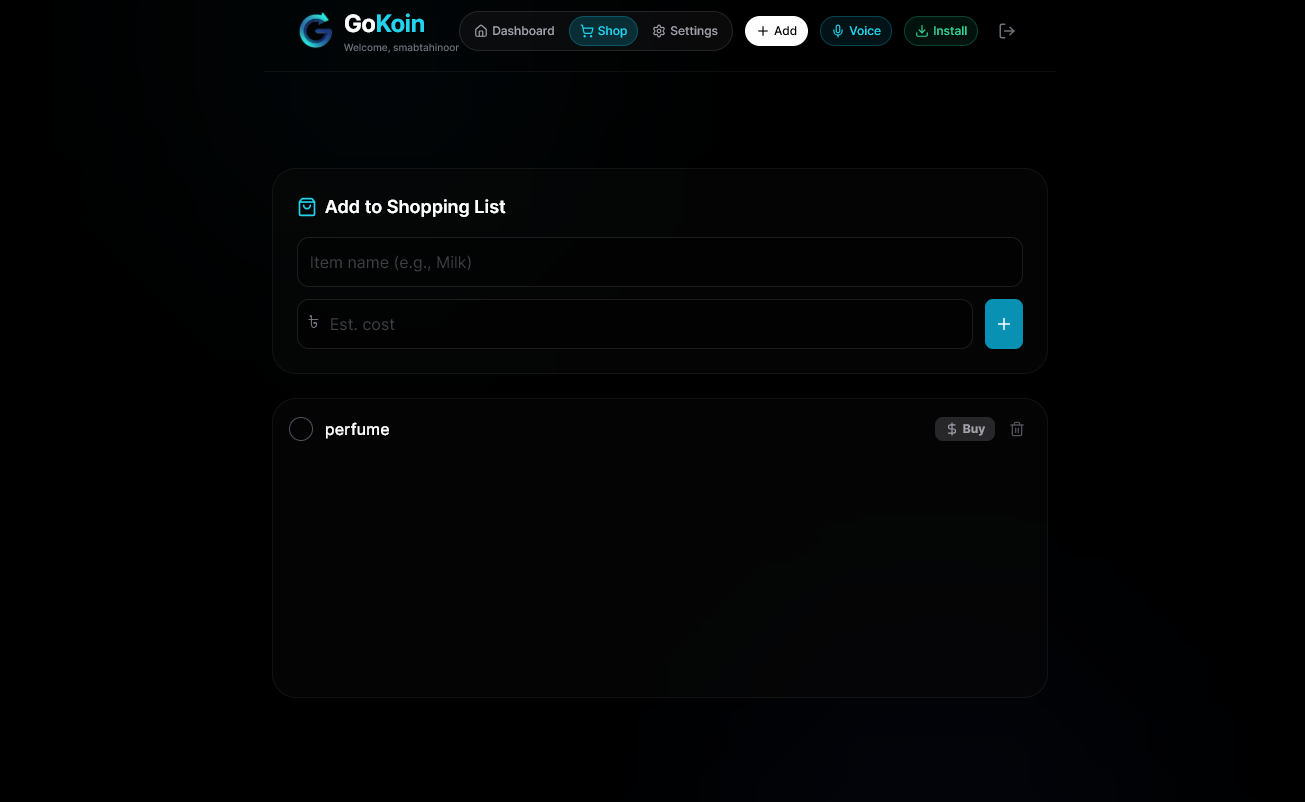Click the taka currency symbol
The height and width of the screenshot is (802, 1305).
314,322
